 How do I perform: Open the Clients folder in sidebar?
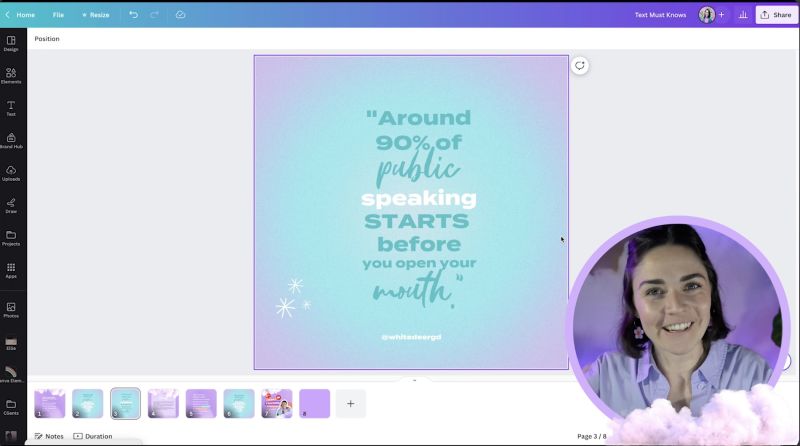[x=11, y=407]
